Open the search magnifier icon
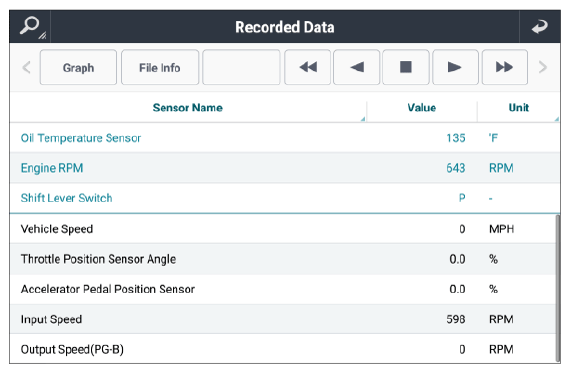 (31, 27)
